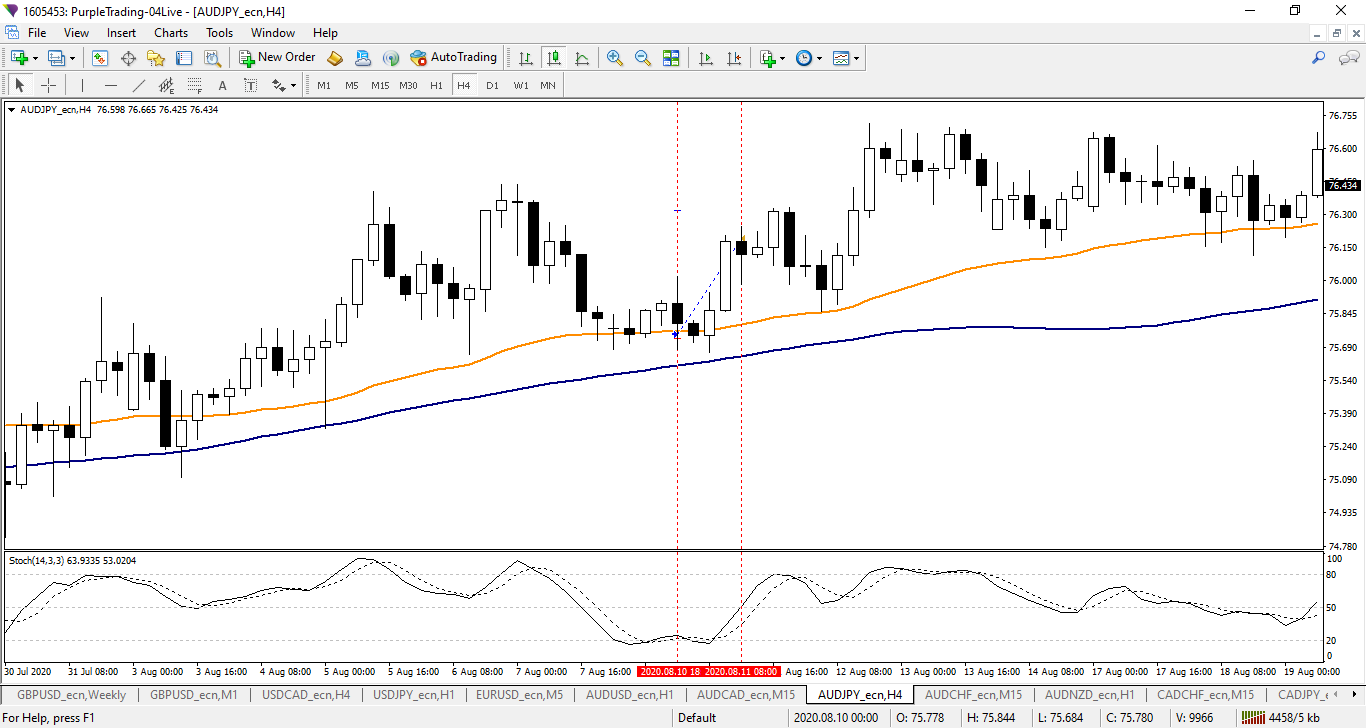Select the Text tool 'A'
Image resolution: width=1366 pixels, height=728 pixels.
pyautogui.click(x=223, y=85)
